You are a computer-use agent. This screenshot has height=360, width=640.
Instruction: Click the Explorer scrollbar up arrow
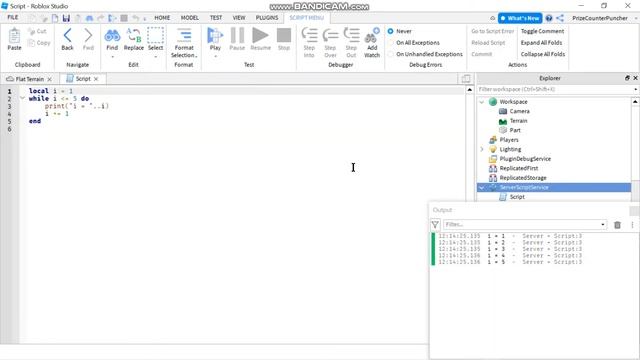(635, 102)
